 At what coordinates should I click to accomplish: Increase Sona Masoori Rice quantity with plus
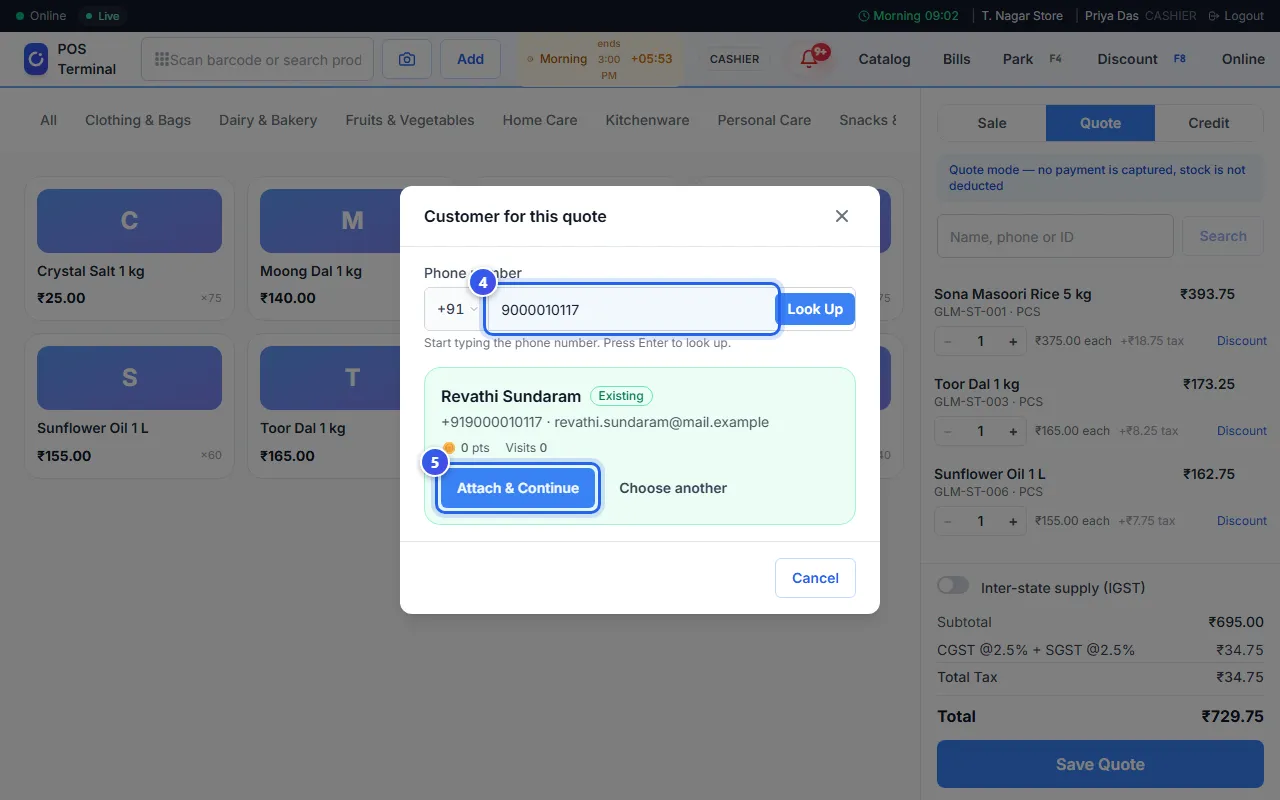click(1013, 341)
